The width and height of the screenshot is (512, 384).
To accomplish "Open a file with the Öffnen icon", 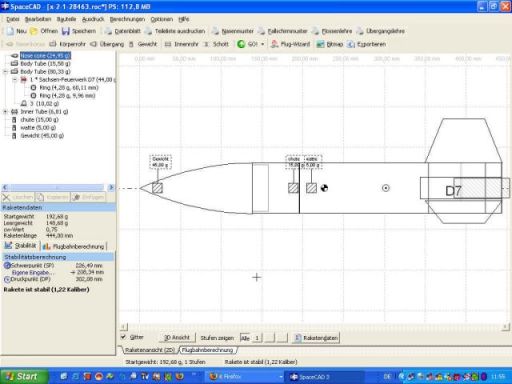I will [x=34, y=31].
